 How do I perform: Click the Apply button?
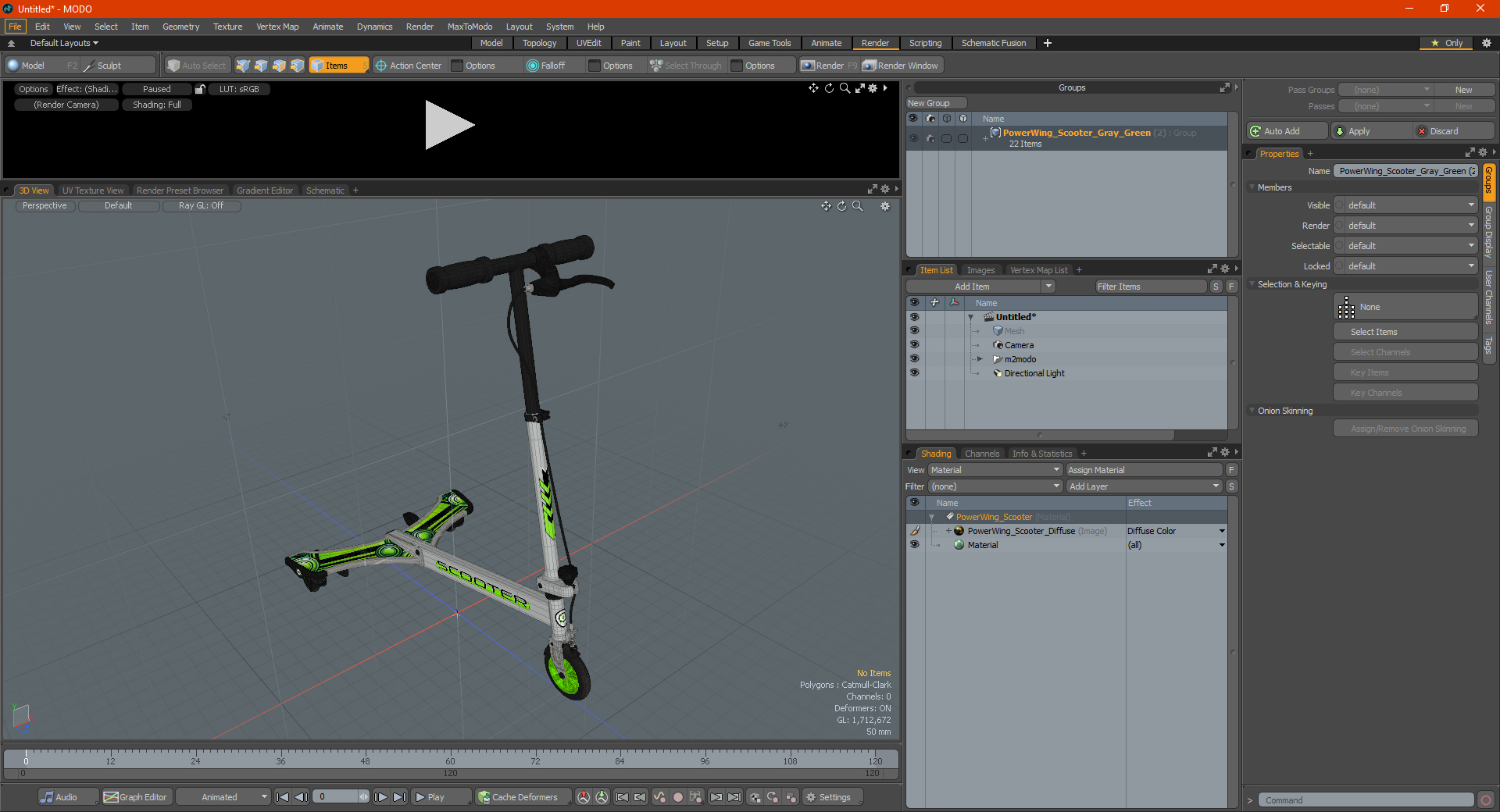(1373, 131)
